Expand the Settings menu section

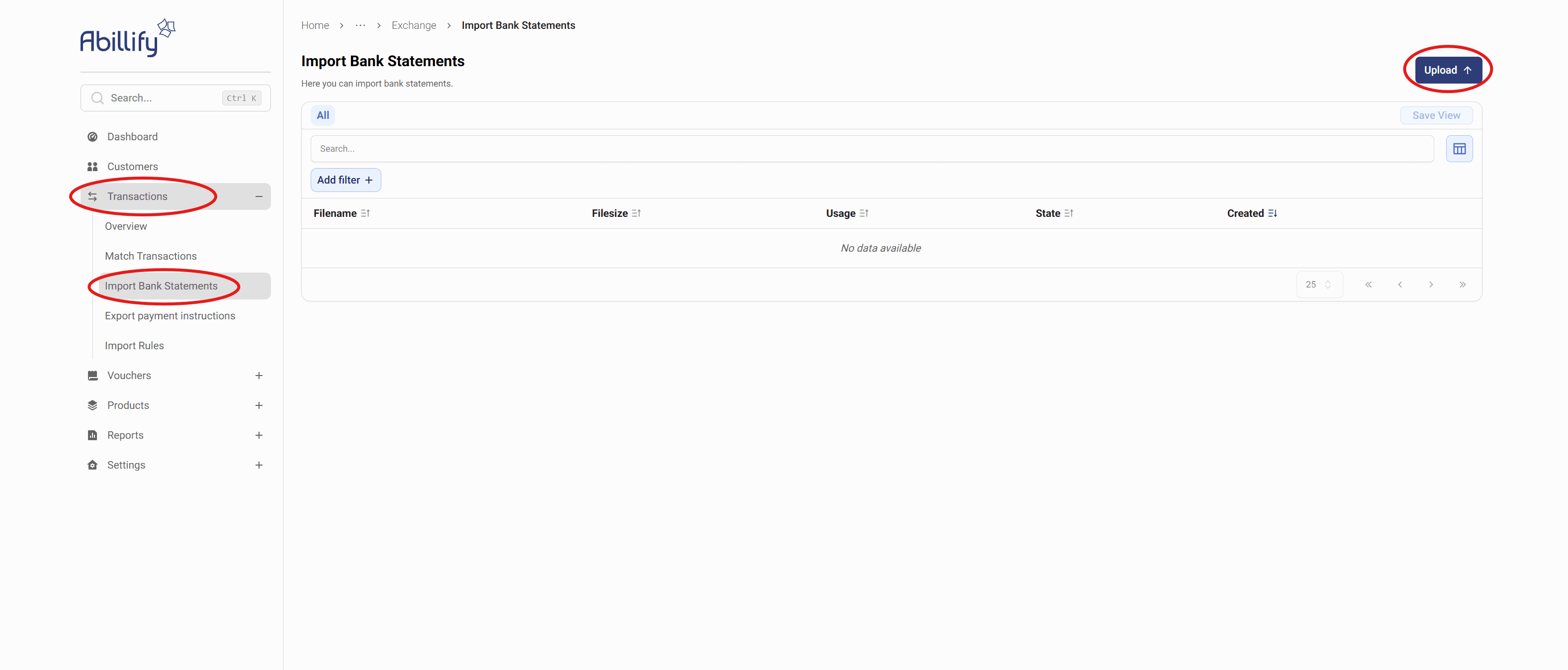[259, 465]
